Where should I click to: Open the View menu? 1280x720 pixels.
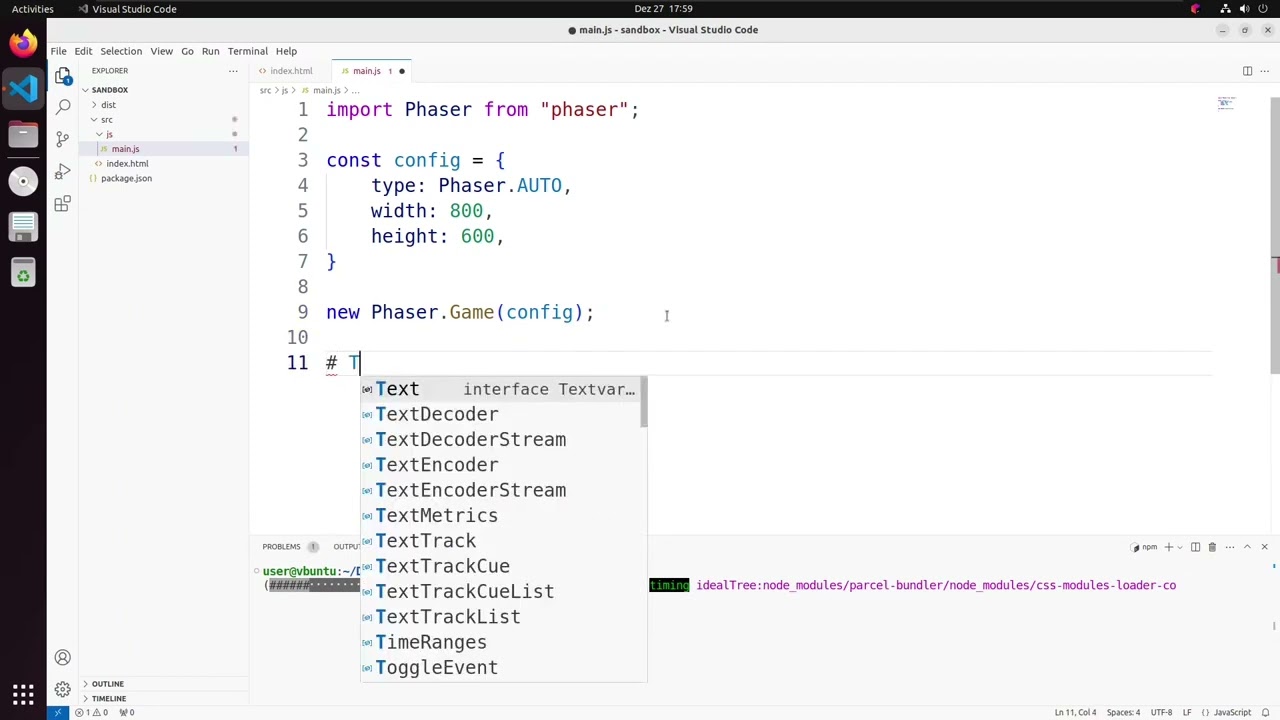coord(161,51)
